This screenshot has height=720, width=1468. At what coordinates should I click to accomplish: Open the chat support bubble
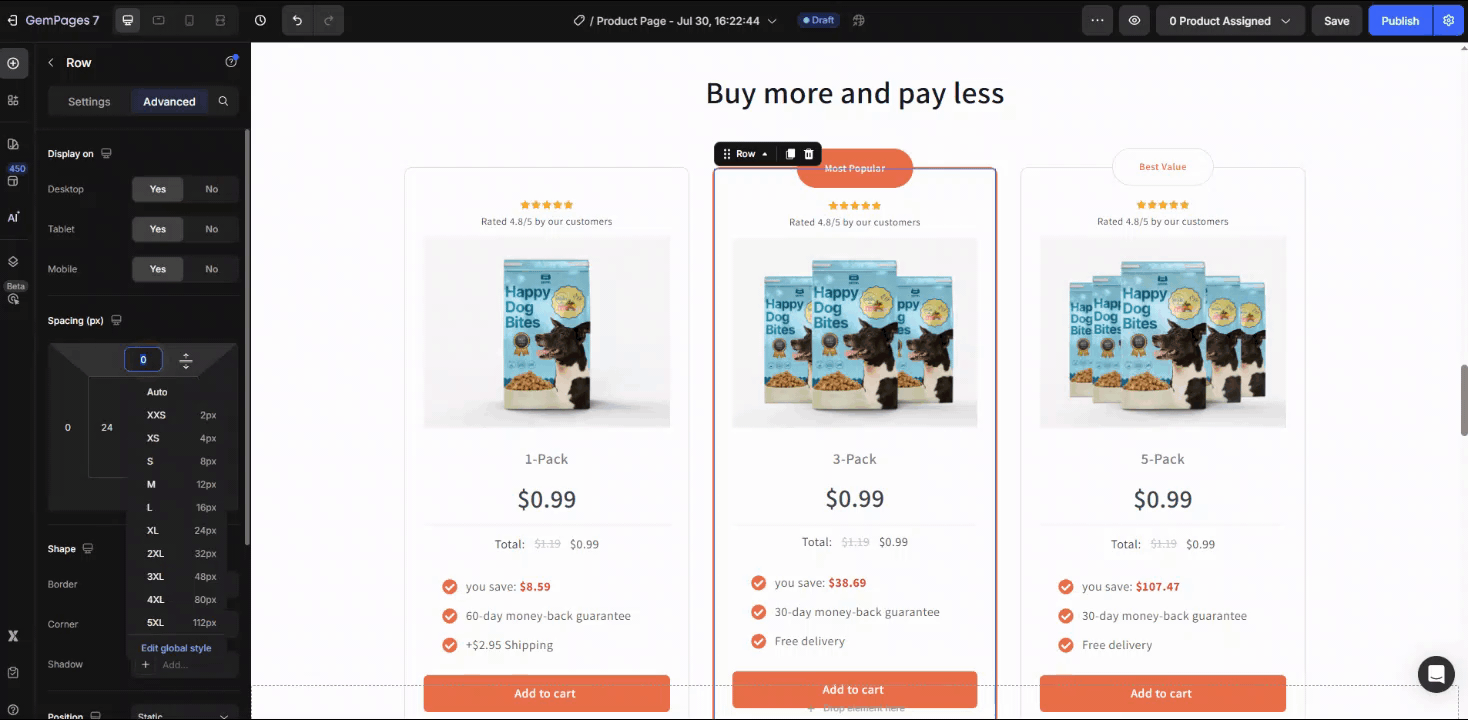click(1436, 674)
